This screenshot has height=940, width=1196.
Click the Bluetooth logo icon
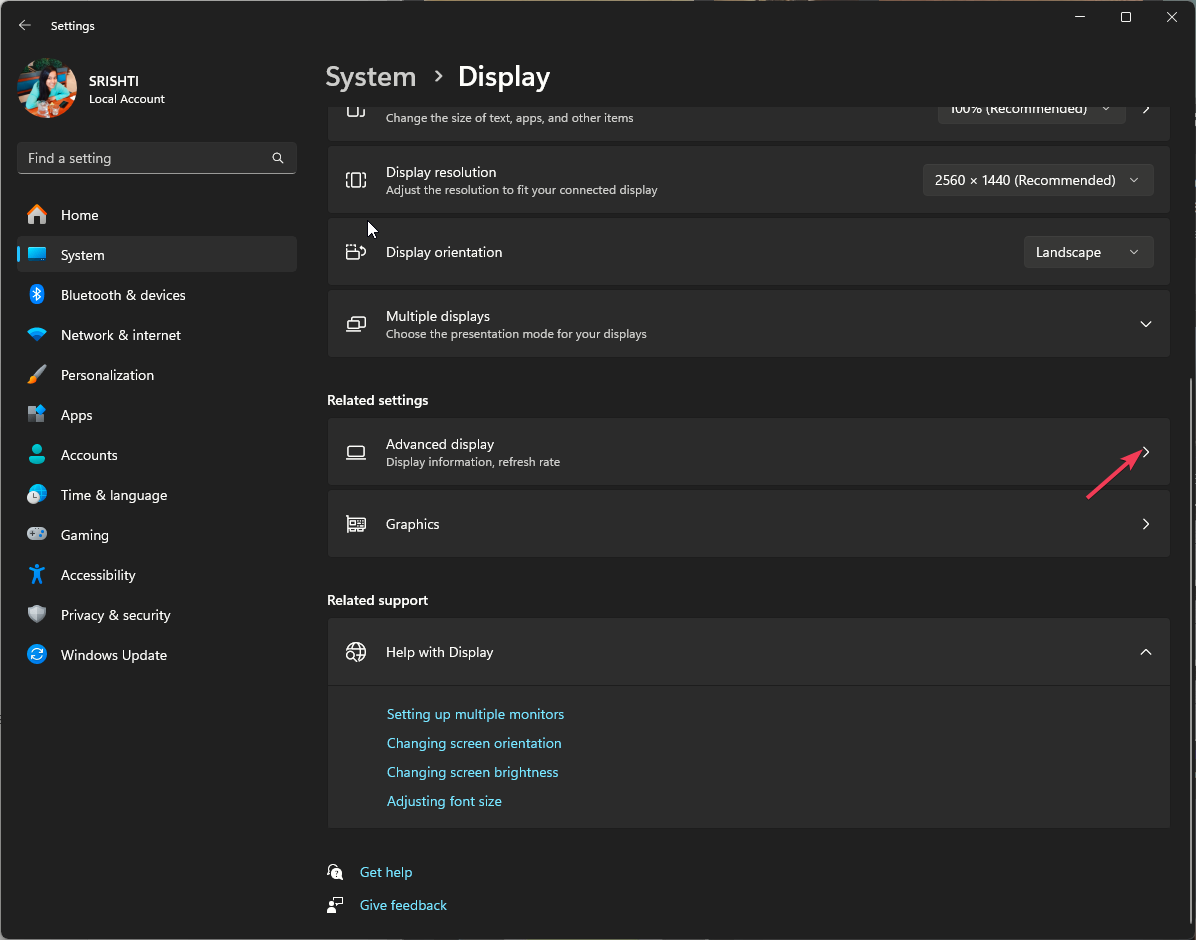37,295
